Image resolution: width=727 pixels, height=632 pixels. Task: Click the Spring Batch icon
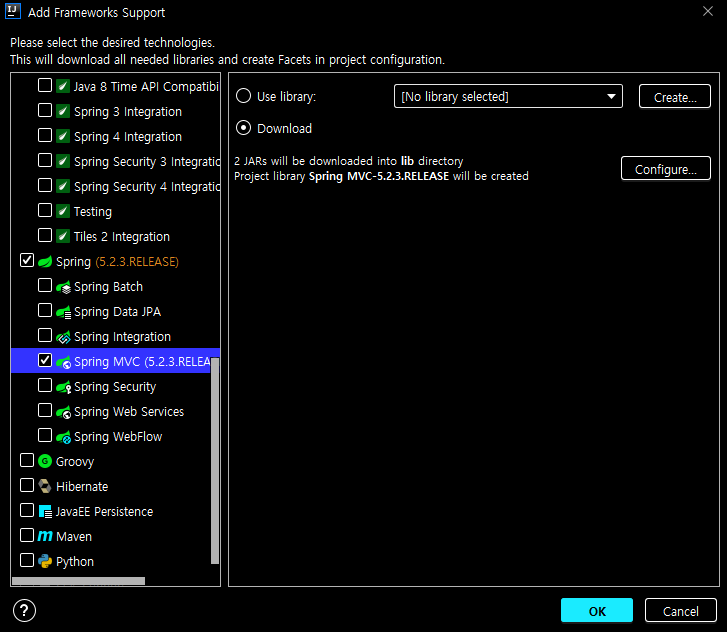64,287
